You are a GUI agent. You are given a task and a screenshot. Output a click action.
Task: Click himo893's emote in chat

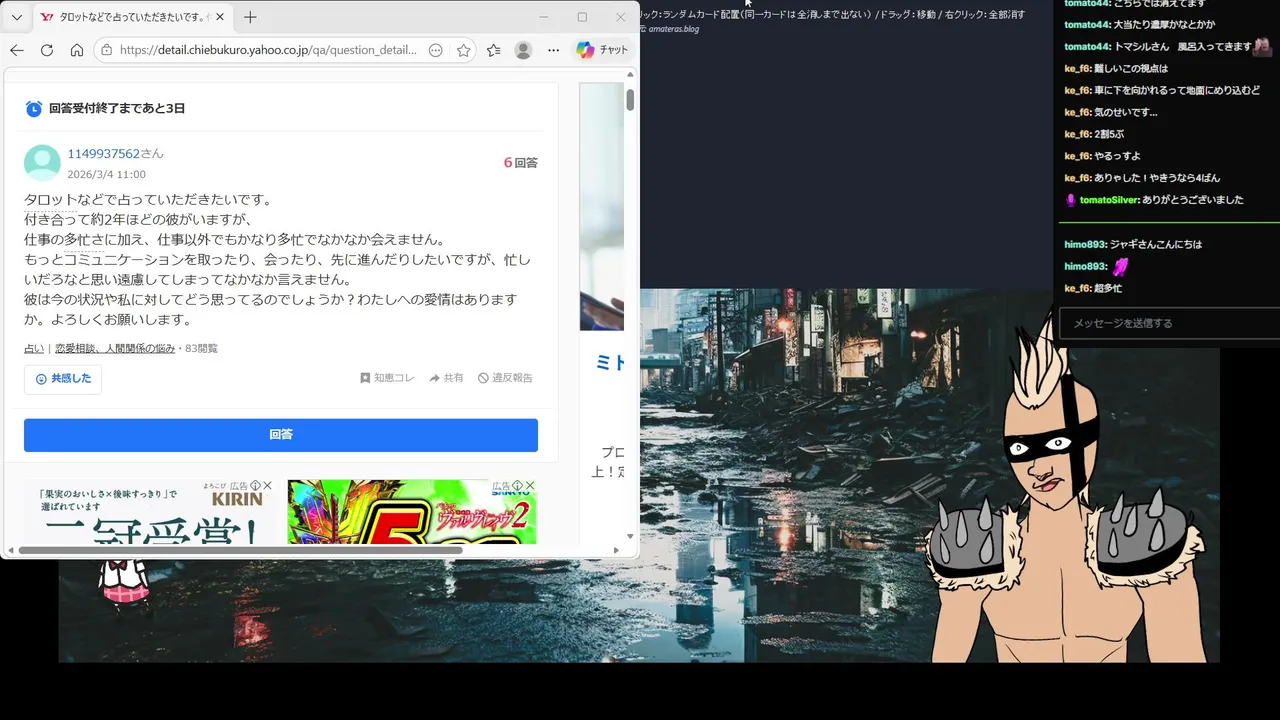pos(1122,266)
